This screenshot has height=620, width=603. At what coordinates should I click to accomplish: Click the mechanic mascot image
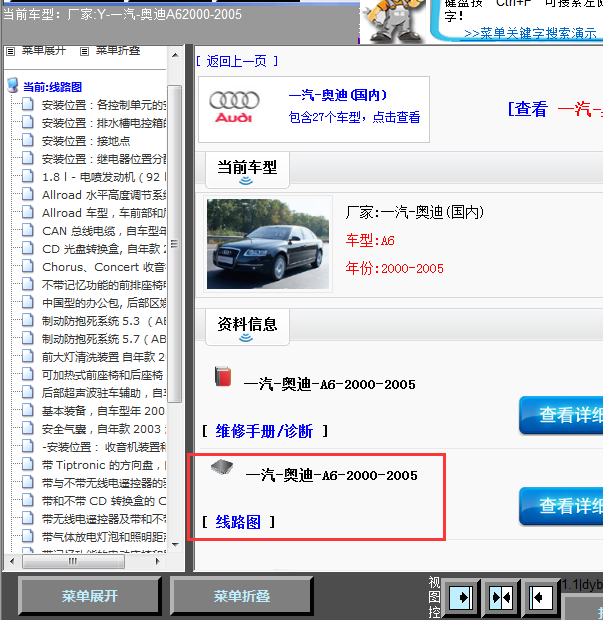393,20
